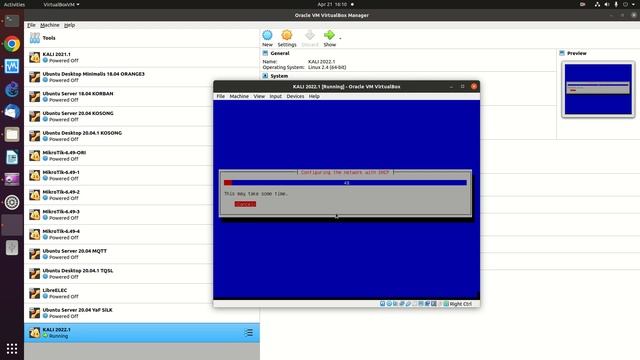This screenshot has height=360, width=640.
Task: Open the Files manager from the dock
Action: [x=12, y=134]
